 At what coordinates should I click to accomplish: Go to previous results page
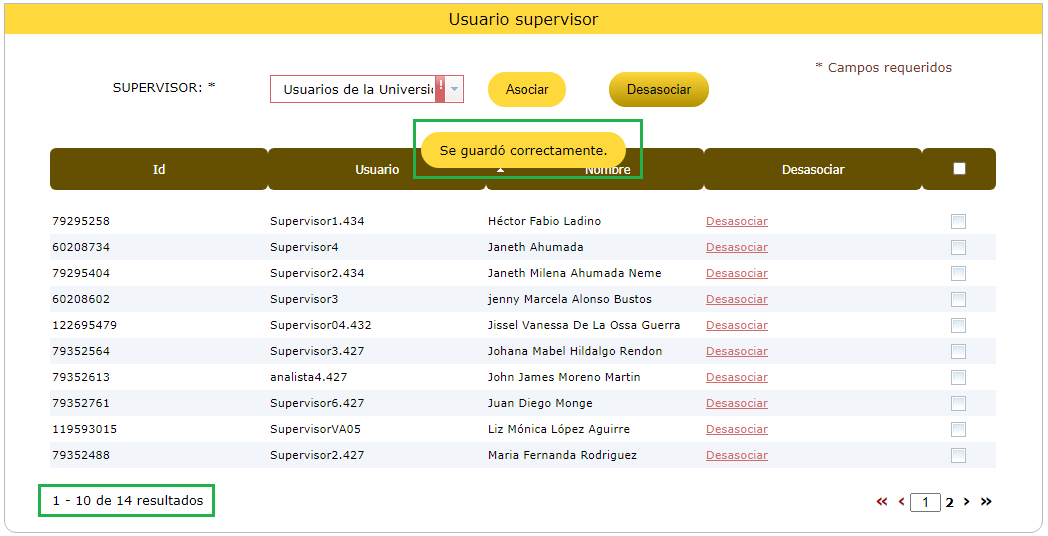(x=901, y=502)
